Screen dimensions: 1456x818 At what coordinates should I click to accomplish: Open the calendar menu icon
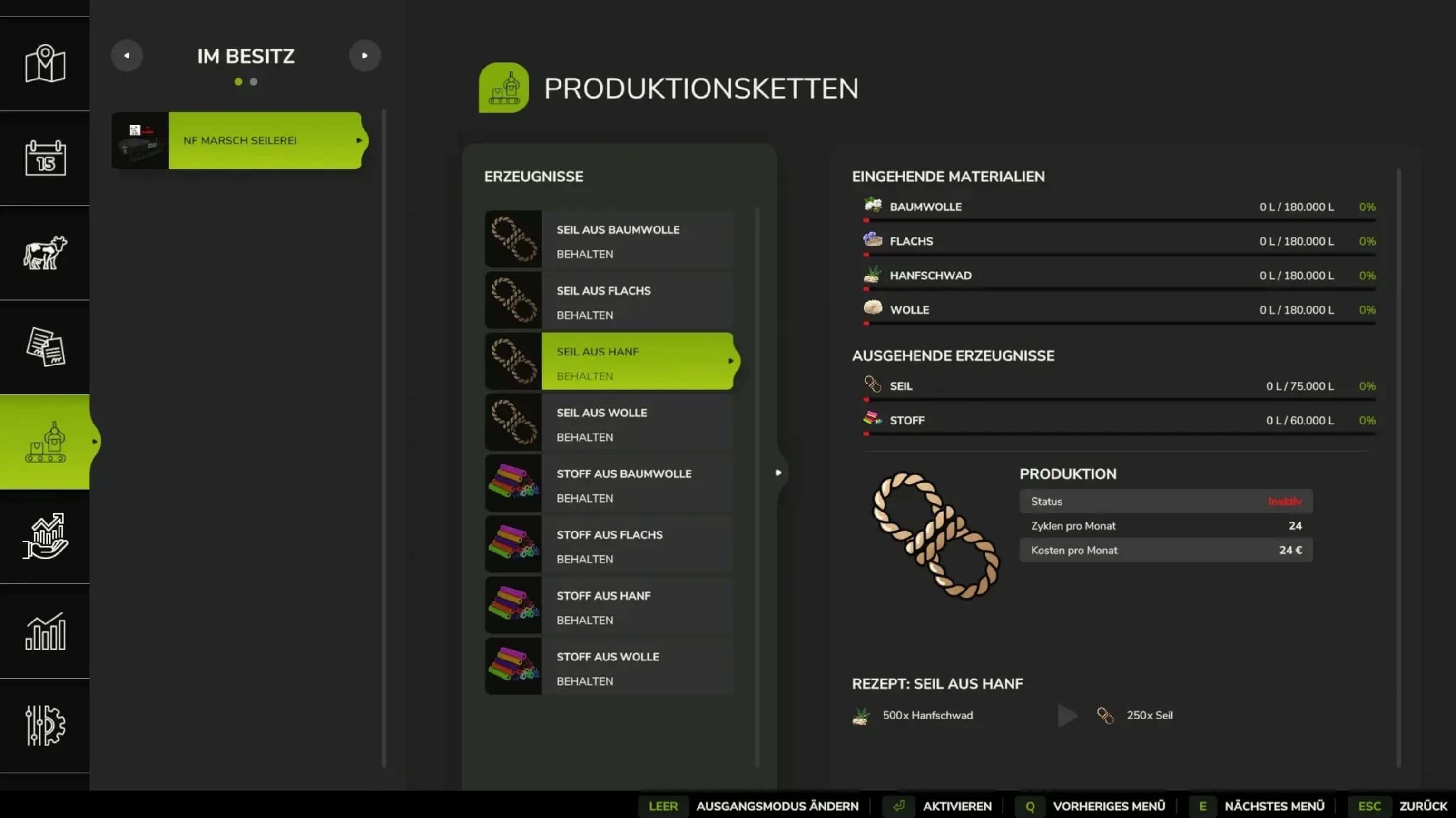coord(45,158)
